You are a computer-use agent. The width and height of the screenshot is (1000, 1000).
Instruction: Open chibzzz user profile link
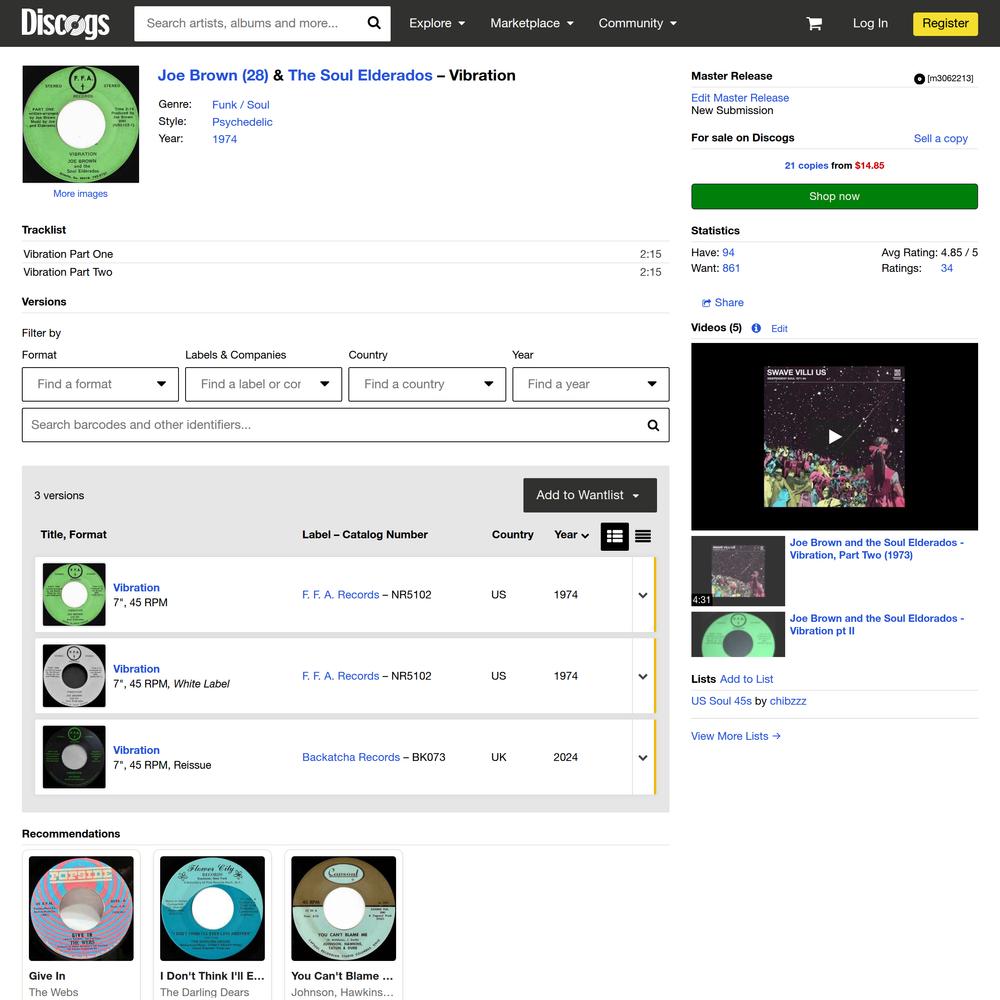(x=788, y=701)
